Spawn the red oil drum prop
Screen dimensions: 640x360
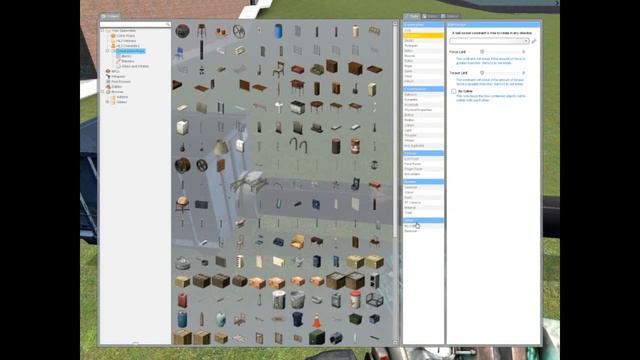355,146
